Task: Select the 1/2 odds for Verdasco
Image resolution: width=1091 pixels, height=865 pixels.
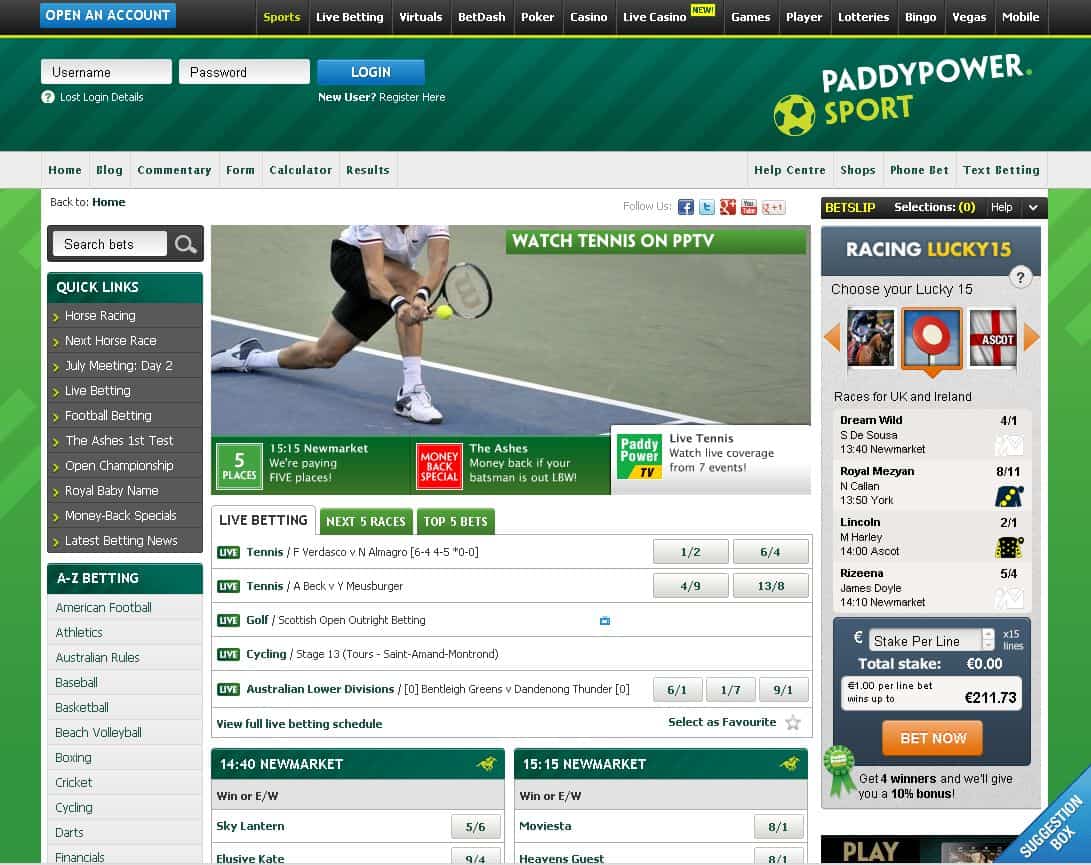Action: click(690, 552)
